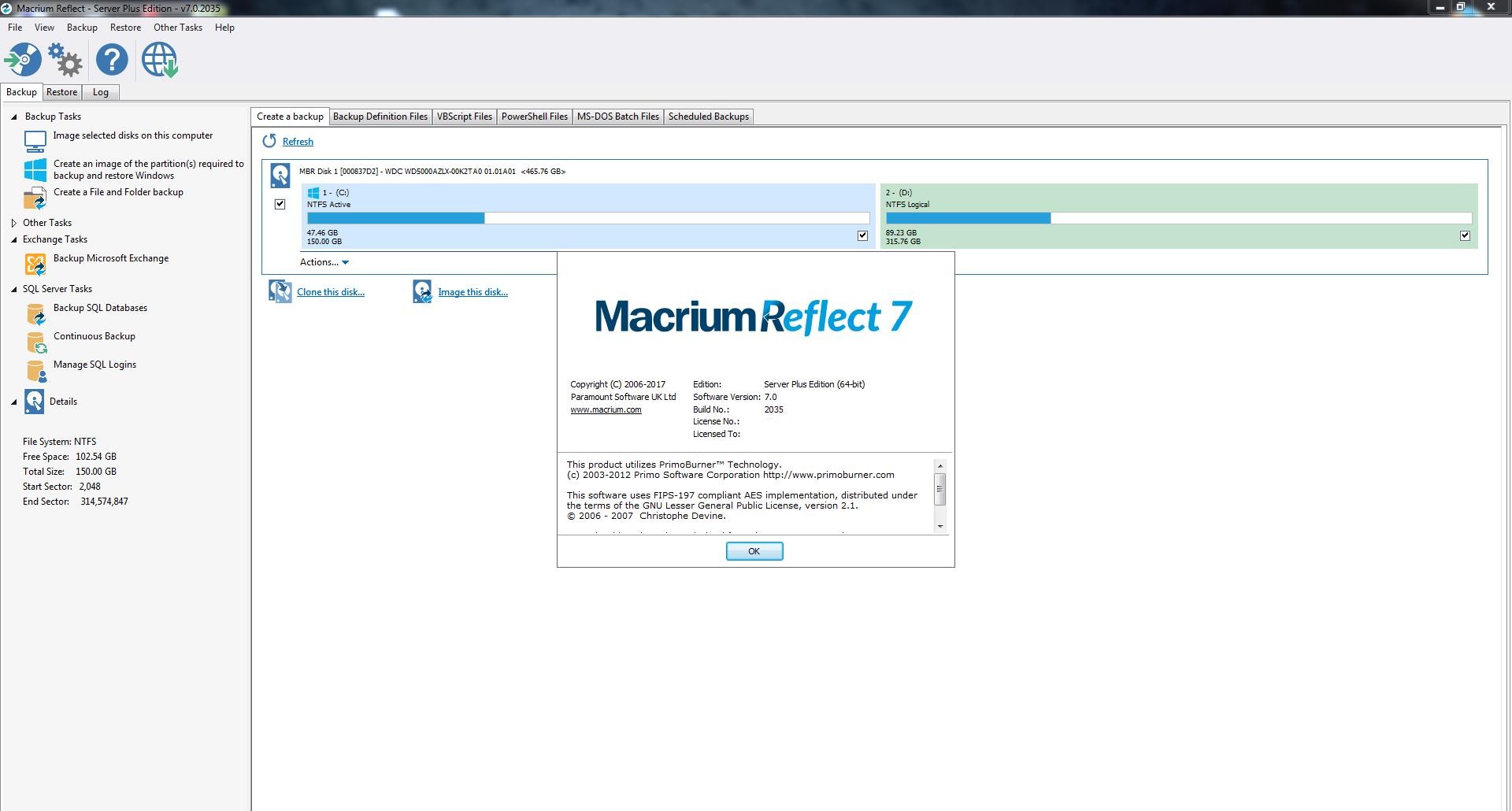Click the C: partition usage bar

[588, 218]
